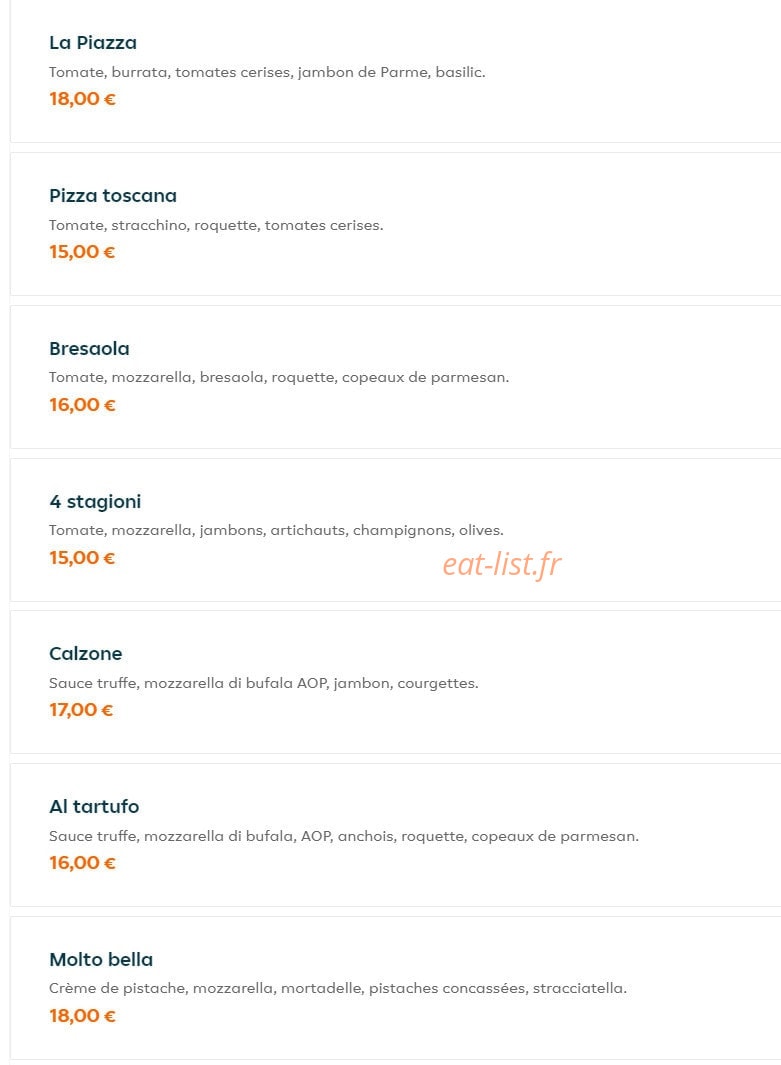Viewport: 781px width, 1065px height.
Task: Select the Calzone menu item title
Action: (x=86, y=653)
